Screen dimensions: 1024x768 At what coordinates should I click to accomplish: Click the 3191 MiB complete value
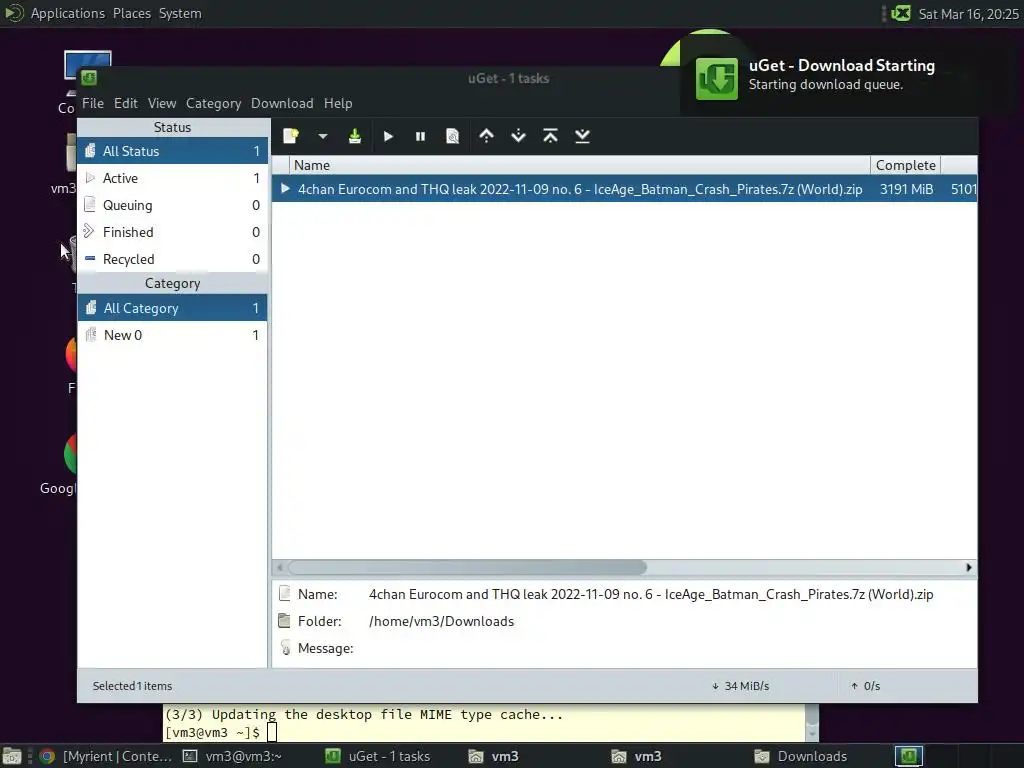tap(906, 189)
